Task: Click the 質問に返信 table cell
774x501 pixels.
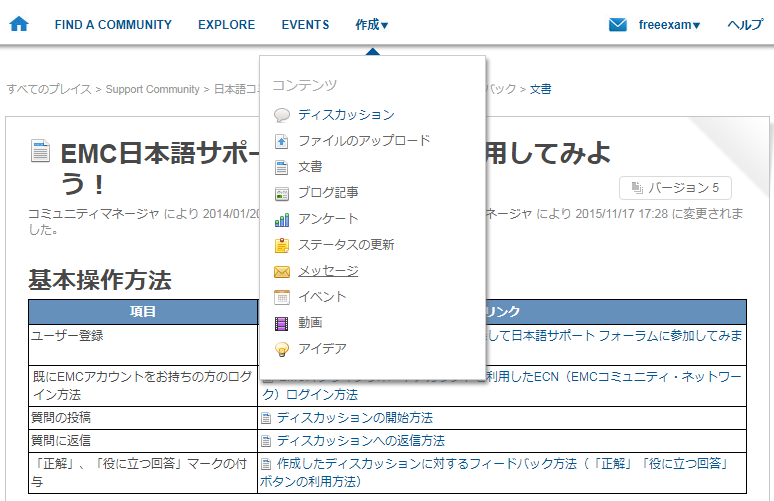Action: click(143, 441)
